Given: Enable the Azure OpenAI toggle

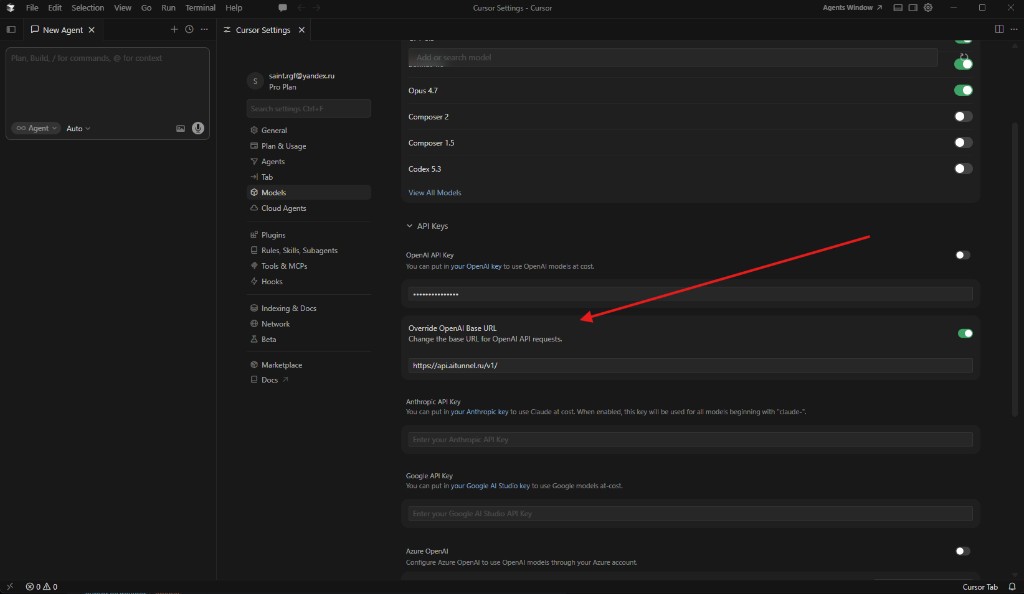Looking at the screenshot, I should (x=963, y=551).
